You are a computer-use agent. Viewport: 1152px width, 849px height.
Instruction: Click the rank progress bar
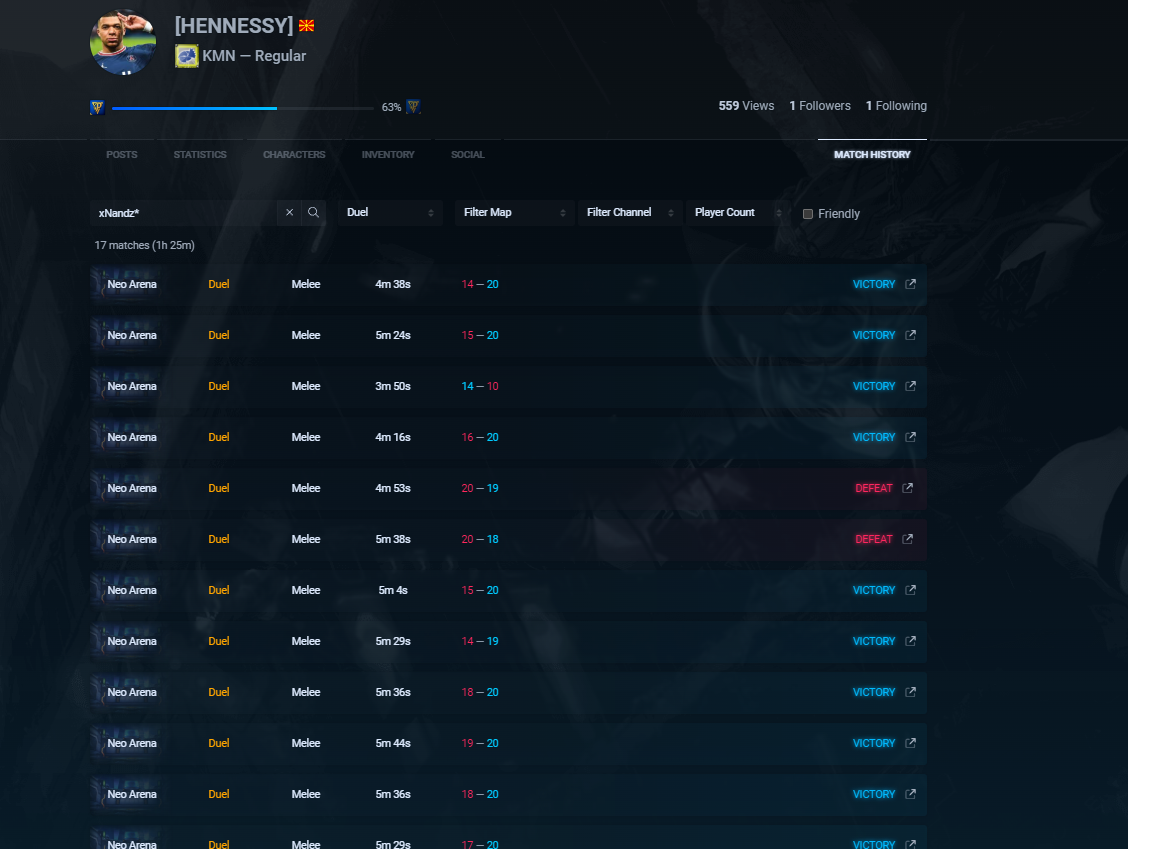[x=242, y=108]
